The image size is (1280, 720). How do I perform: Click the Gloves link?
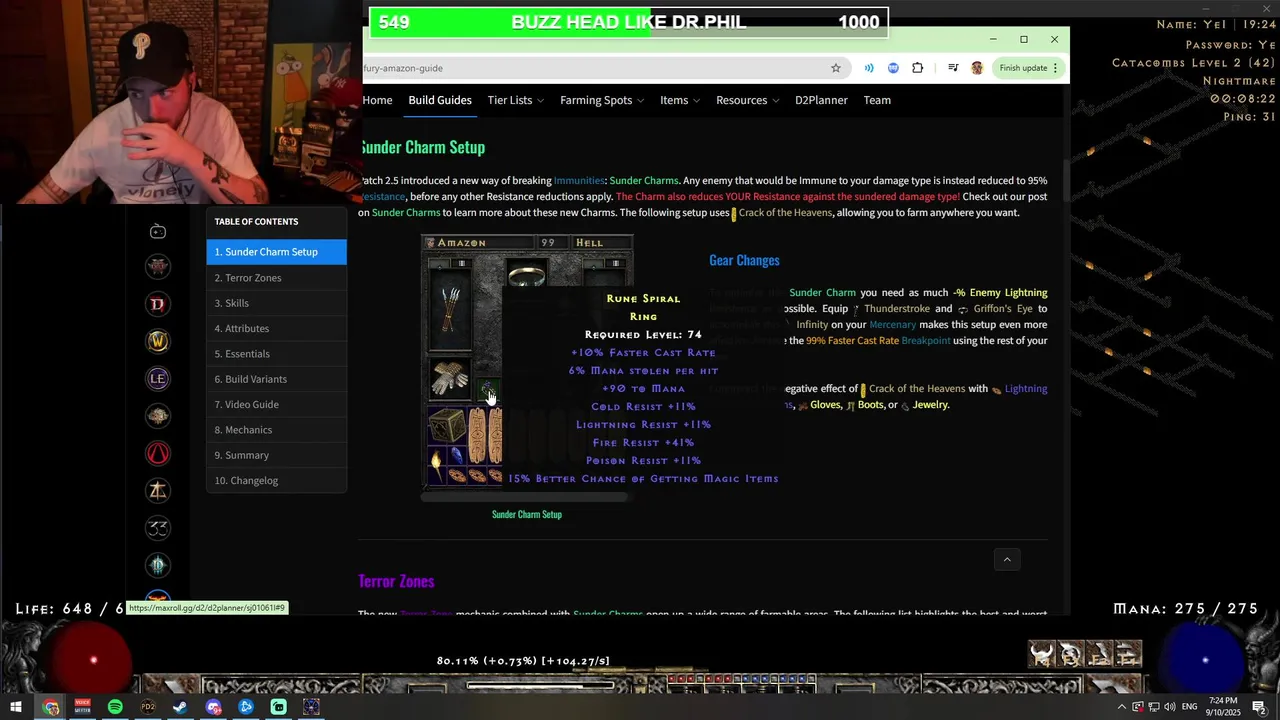(825, 405)
